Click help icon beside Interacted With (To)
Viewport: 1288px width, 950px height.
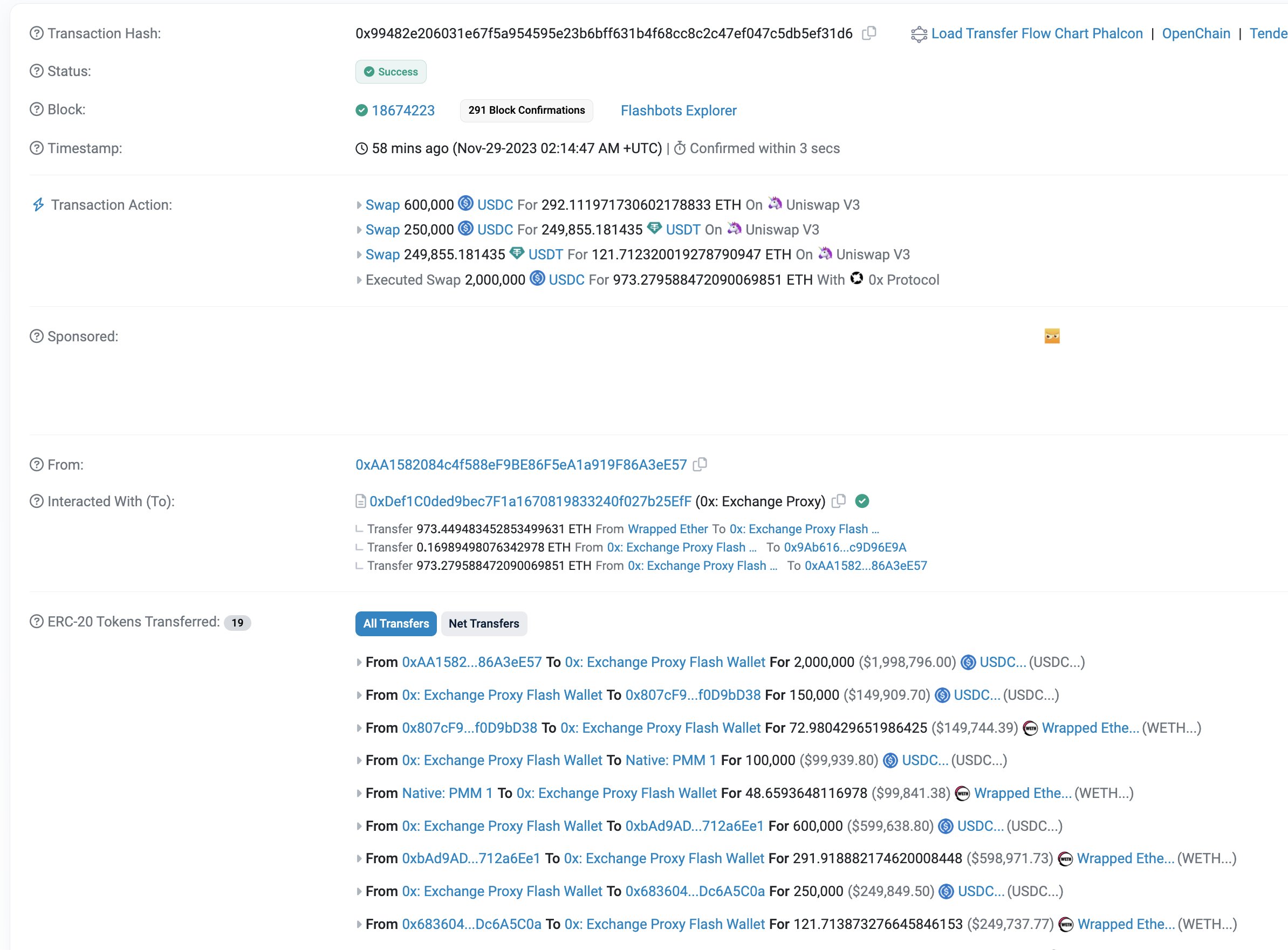[x=36, y=501]
